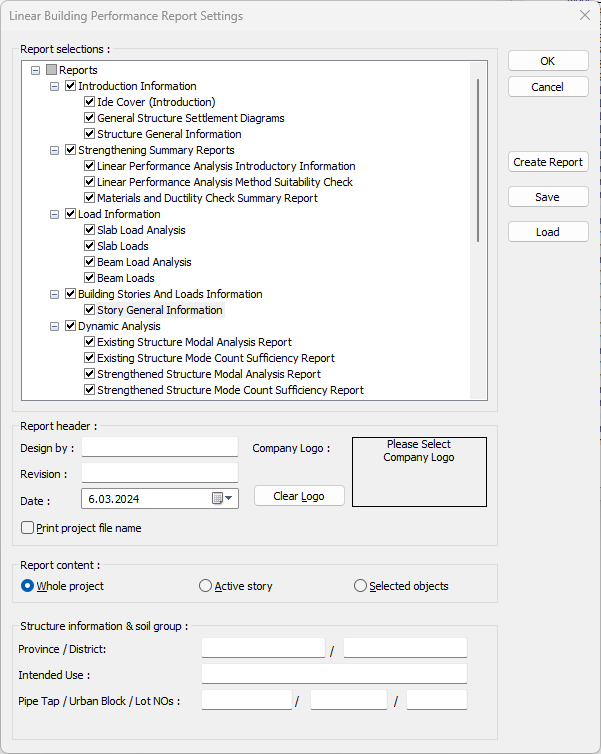The width and height of the screenshot is (601, 754).
Task: Select Selected objects radio option
Action: pyautogui.click(x=360, y=586)
